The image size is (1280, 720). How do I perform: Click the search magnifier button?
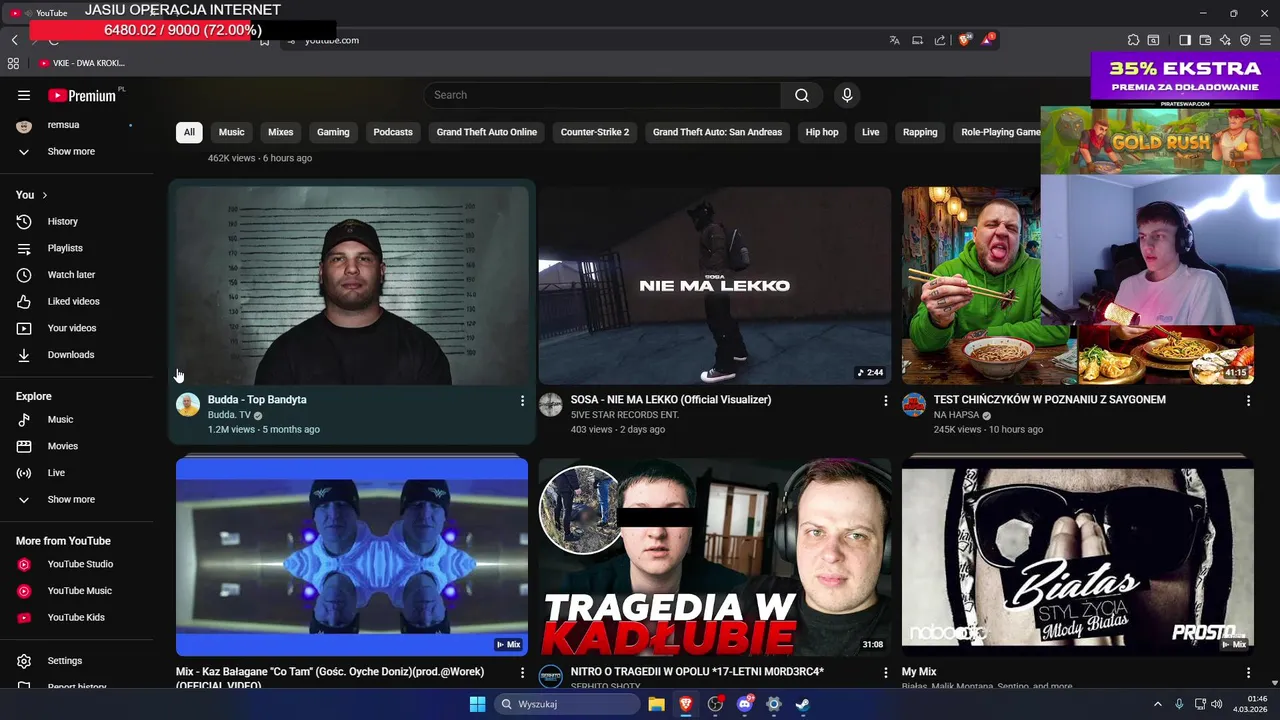click(x=802, y=95)
